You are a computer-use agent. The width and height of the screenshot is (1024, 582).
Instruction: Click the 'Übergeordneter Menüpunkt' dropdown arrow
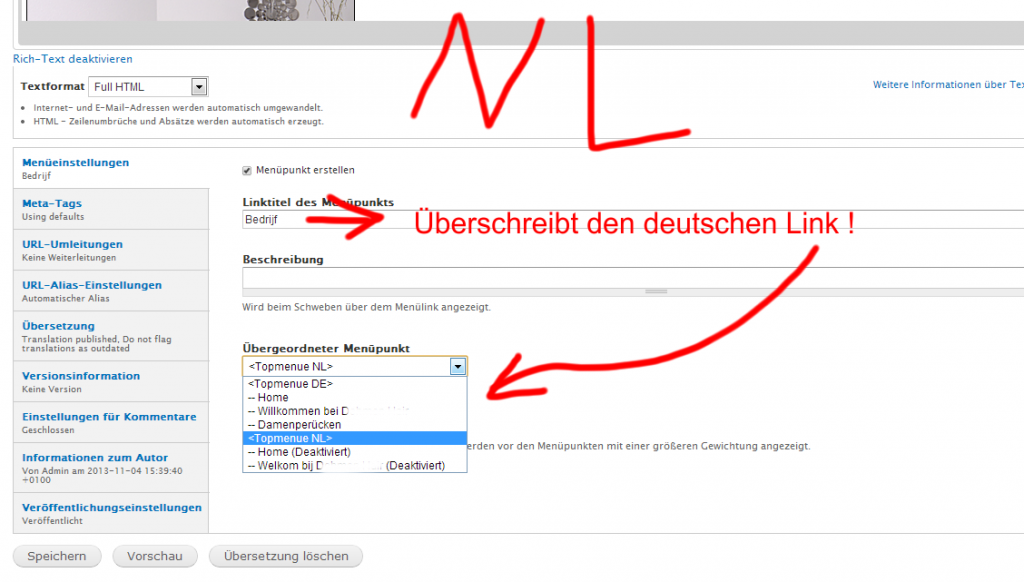(x=457, y=367)
